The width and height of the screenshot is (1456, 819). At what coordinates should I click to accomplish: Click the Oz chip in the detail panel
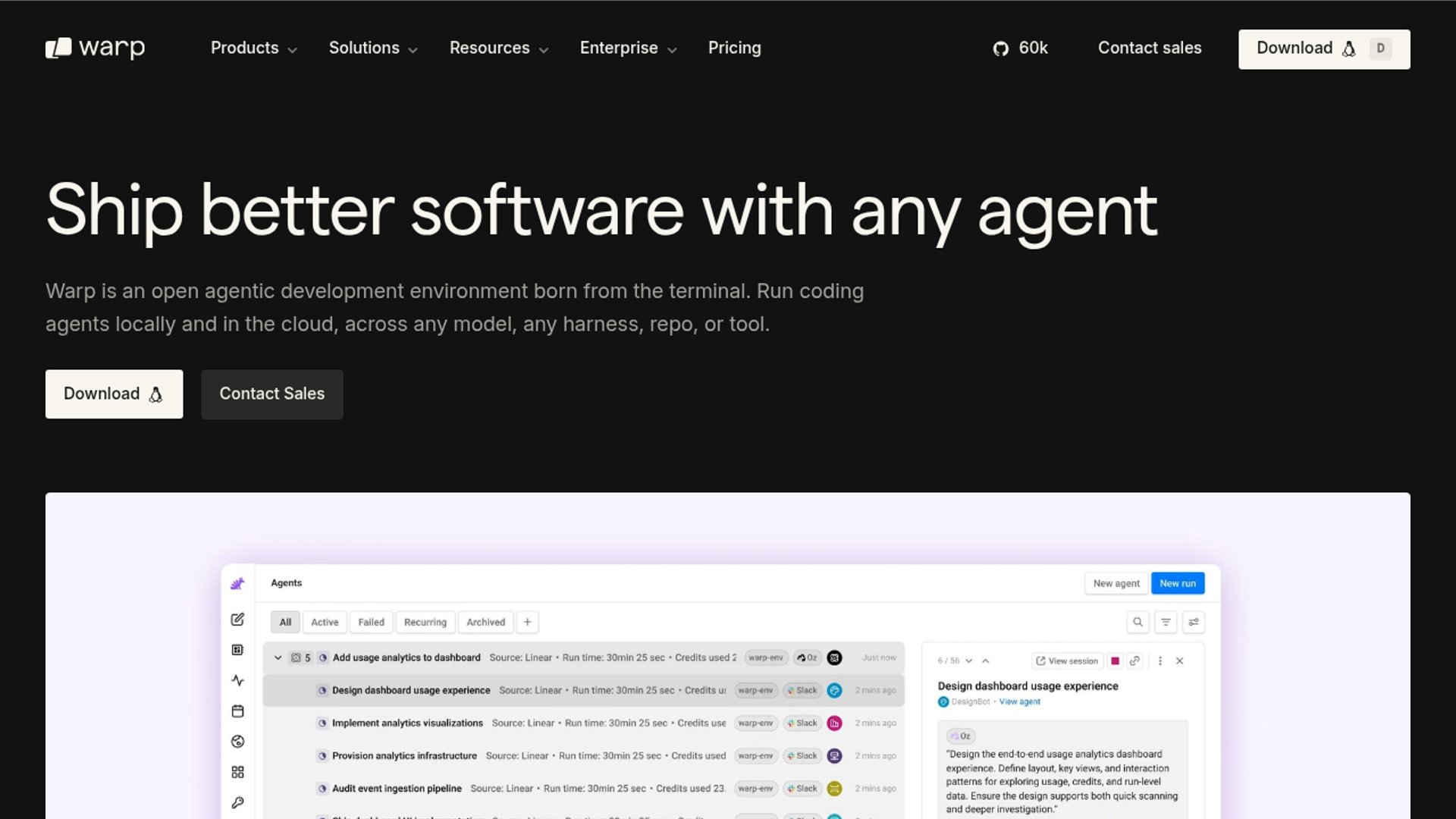coord(961,736)
